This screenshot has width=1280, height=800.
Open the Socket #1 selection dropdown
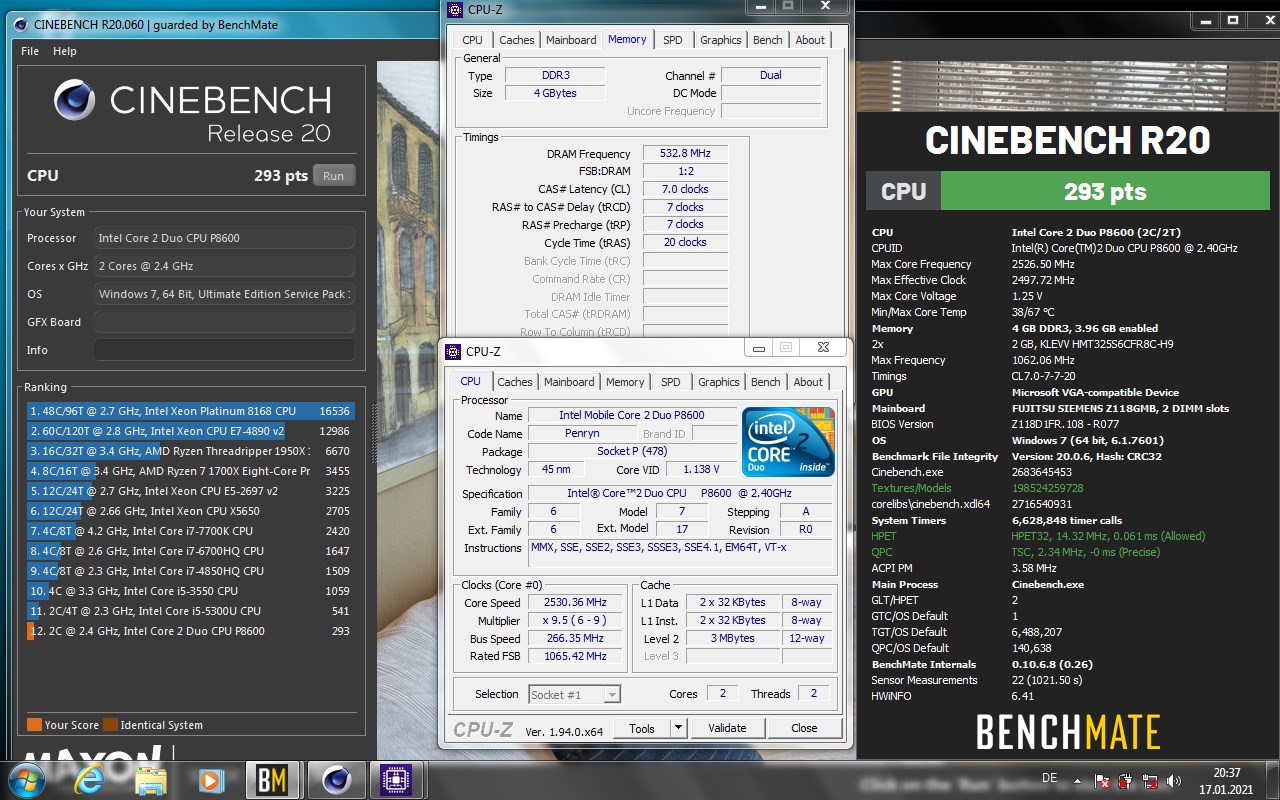click(x=575, y=694)
